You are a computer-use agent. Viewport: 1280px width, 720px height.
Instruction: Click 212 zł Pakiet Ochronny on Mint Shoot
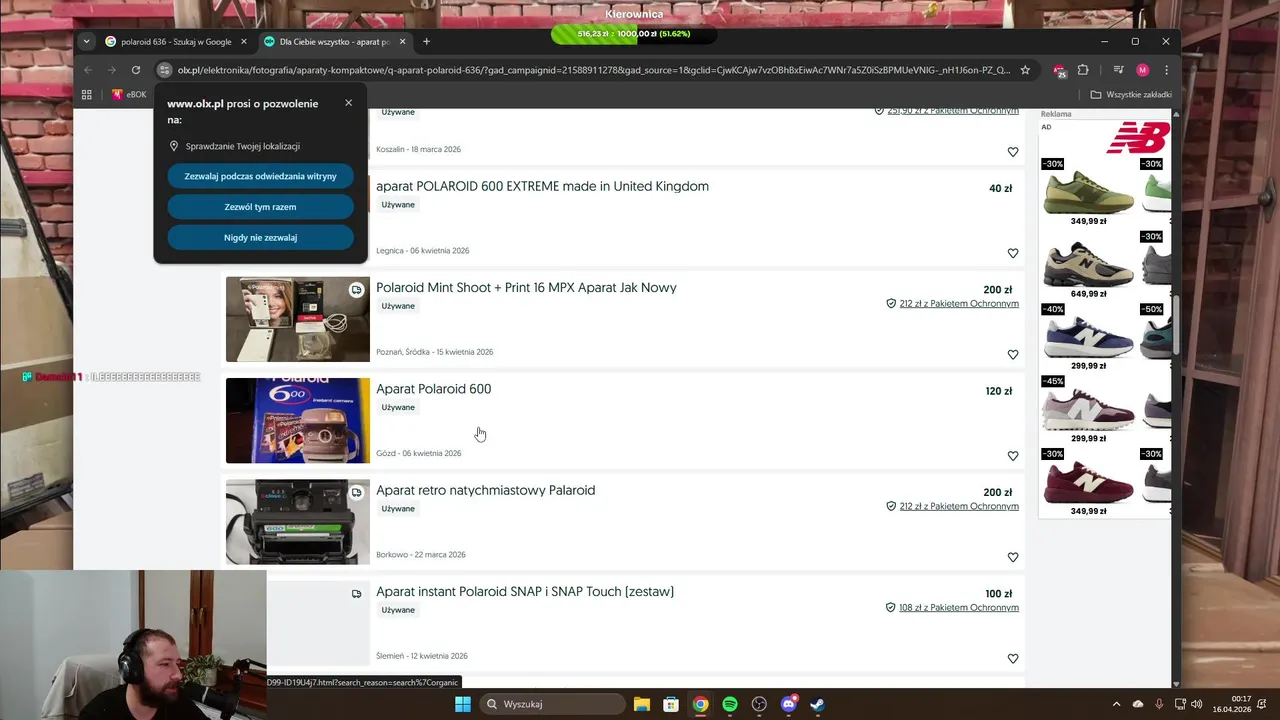pos(959,304)
